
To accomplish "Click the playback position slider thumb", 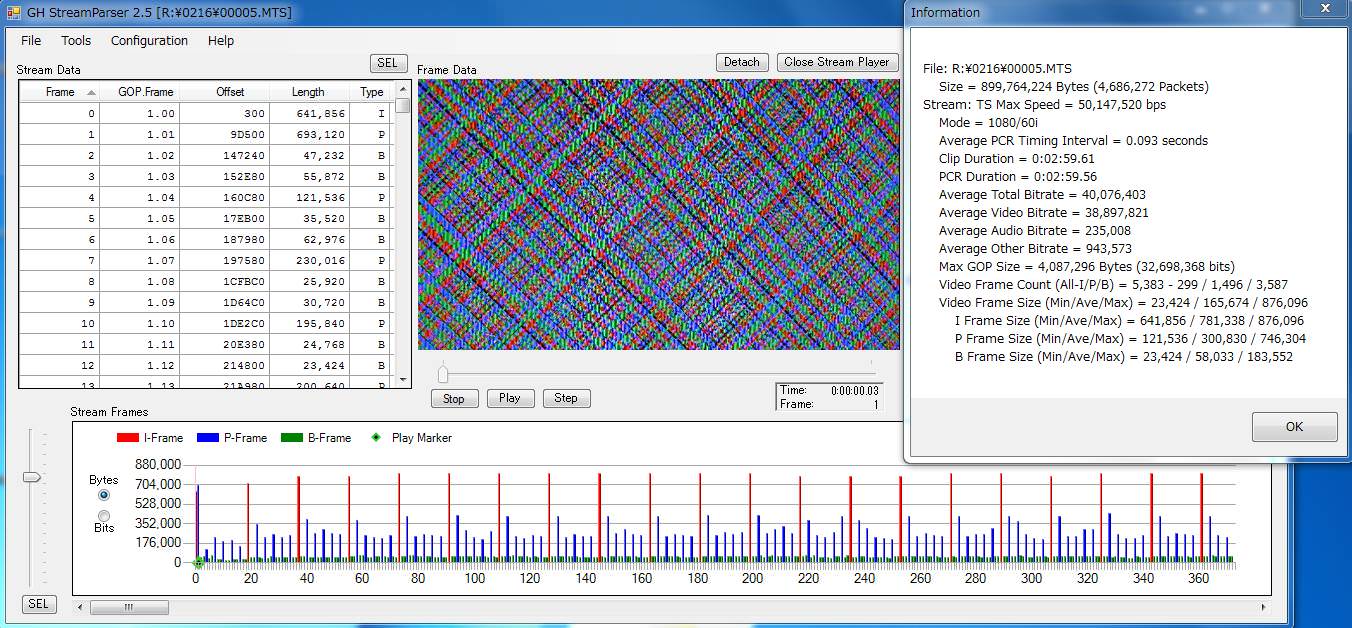I will [443, 374].
